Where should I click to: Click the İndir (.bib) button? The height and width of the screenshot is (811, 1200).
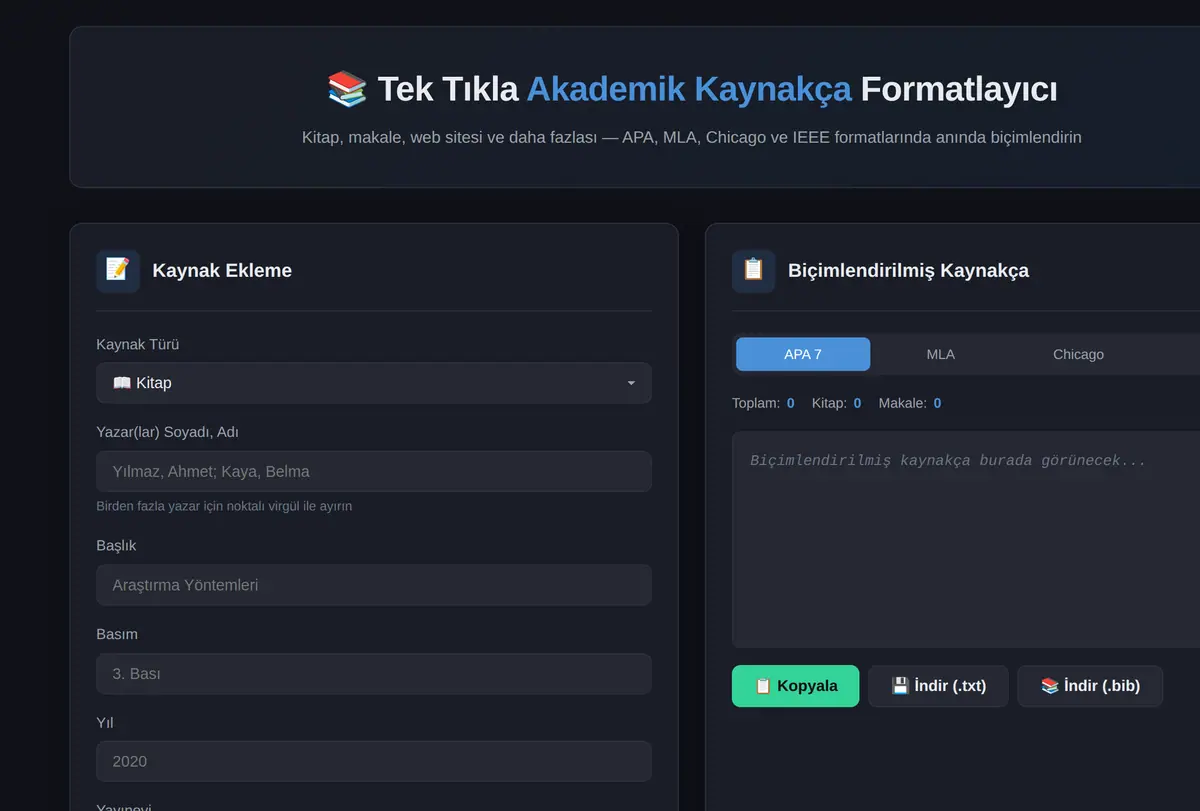(x=1090, y=686)
